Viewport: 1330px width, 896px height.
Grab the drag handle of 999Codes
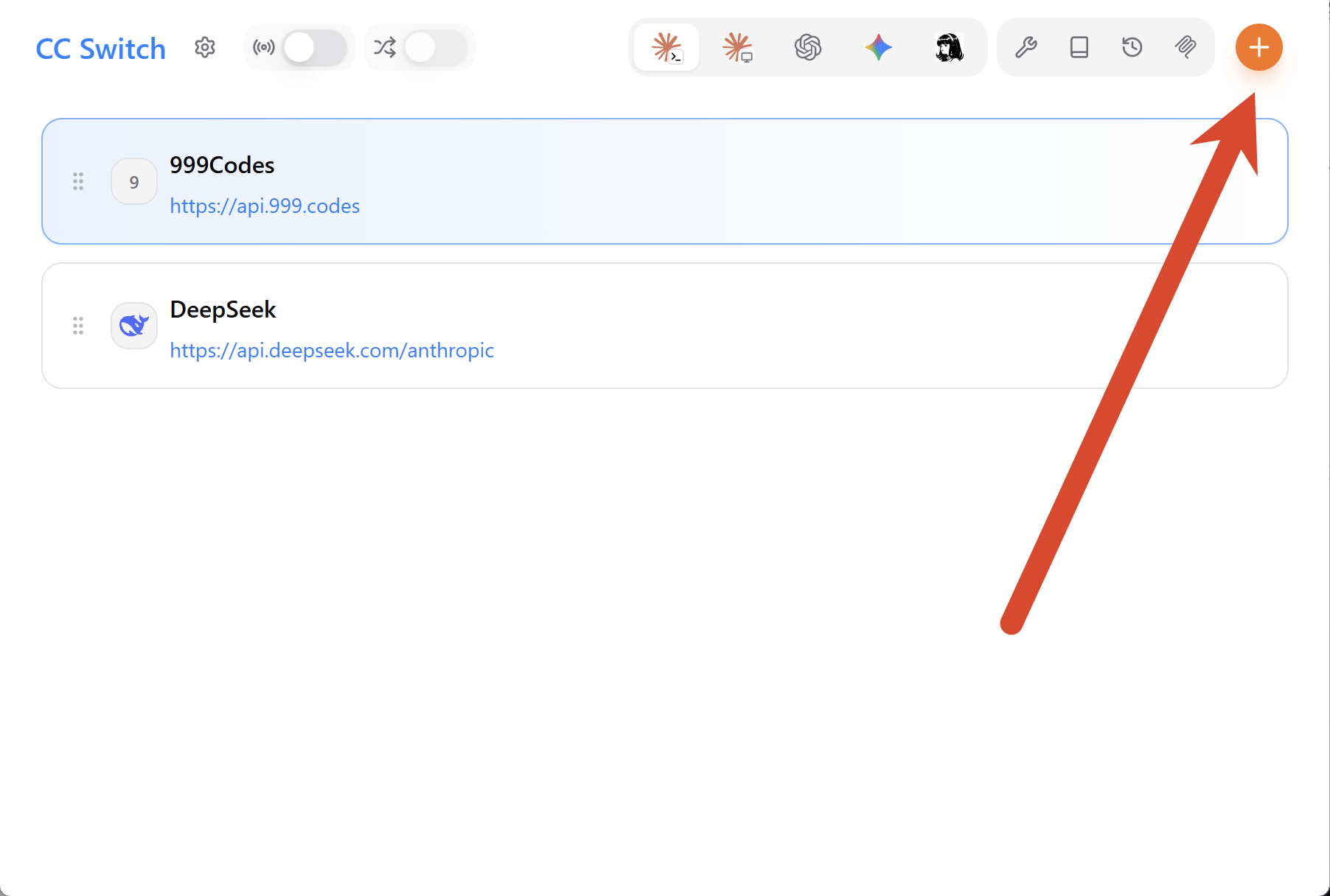click(78, 181)
